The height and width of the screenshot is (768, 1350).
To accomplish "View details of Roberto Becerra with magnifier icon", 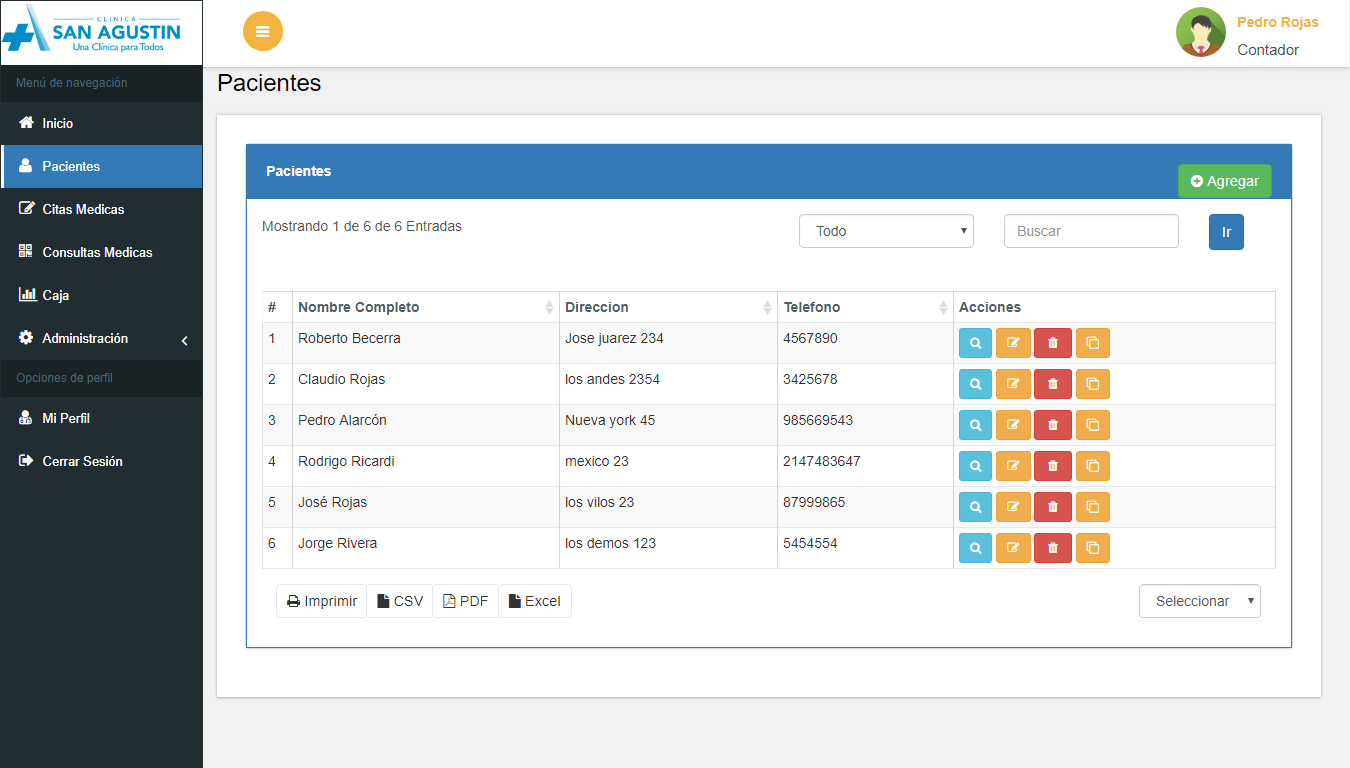I will (x=975, y=343).
